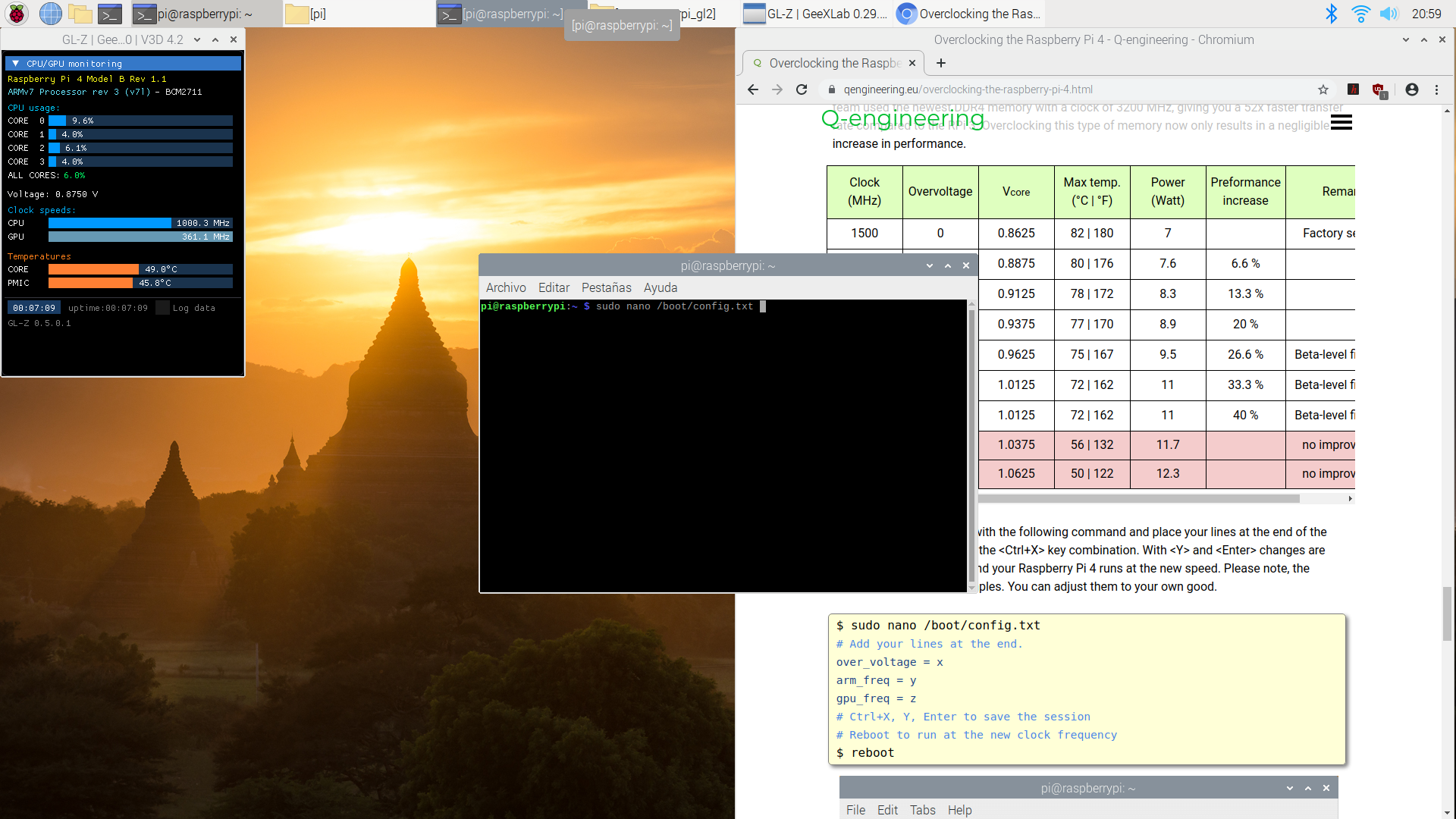Open the Archivo menu in terminal
This screenshot has width=1456, height=819.
click(505, 287)
